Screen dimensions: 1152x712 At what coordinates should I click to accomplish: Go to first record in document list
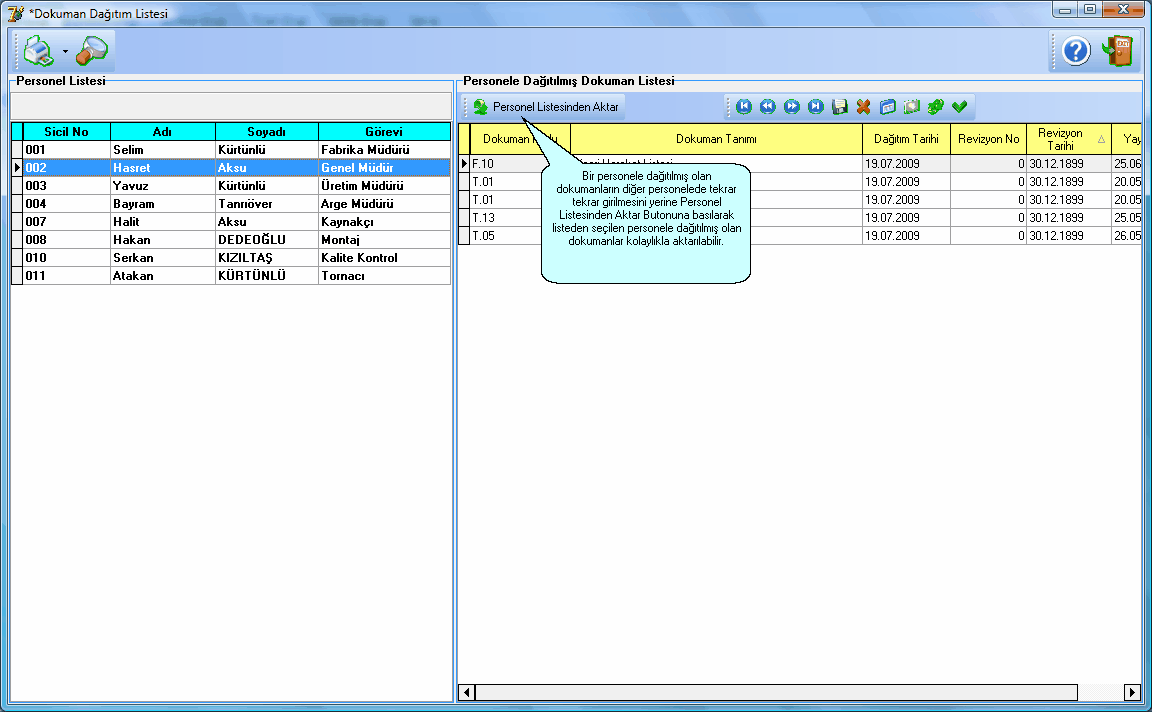pos(744,107)
